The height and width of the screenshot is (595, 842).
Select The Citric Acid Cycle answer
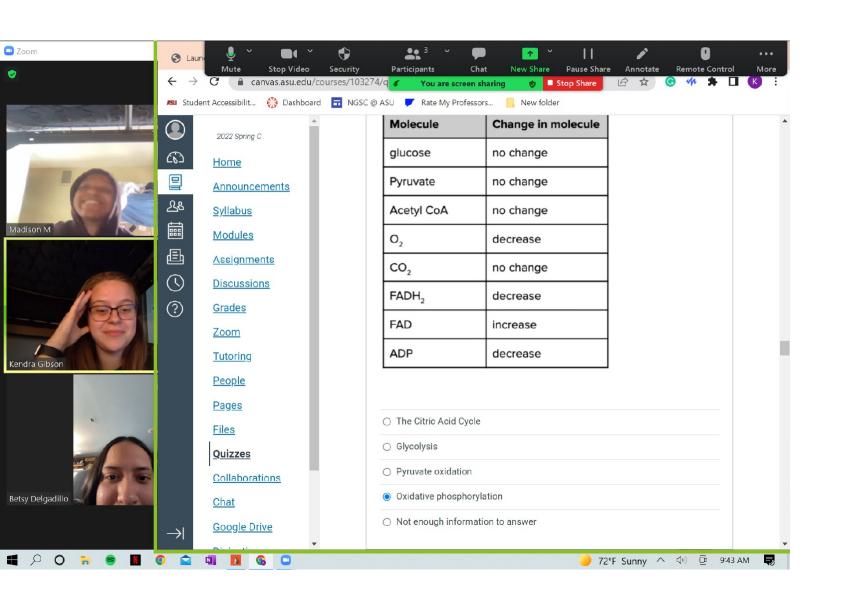pyautogui.click(x=387, y=422)
